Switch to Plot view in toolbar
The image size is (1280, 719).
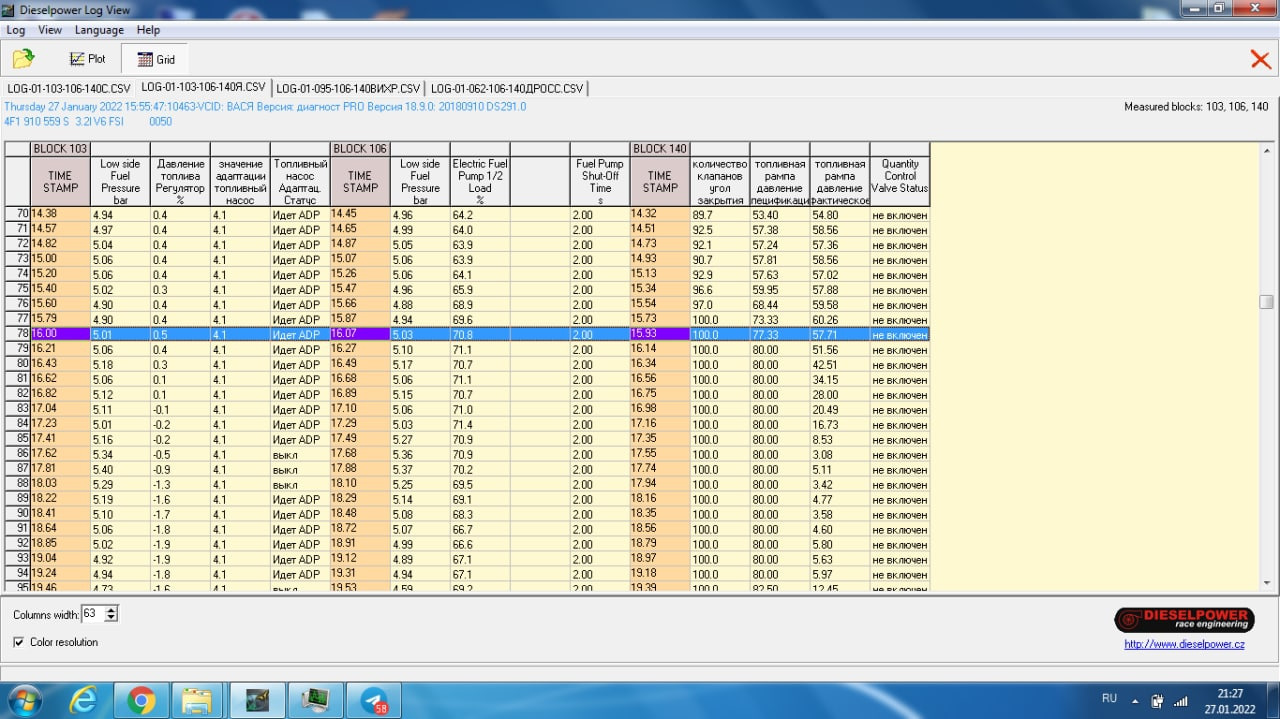click(87, 59)
